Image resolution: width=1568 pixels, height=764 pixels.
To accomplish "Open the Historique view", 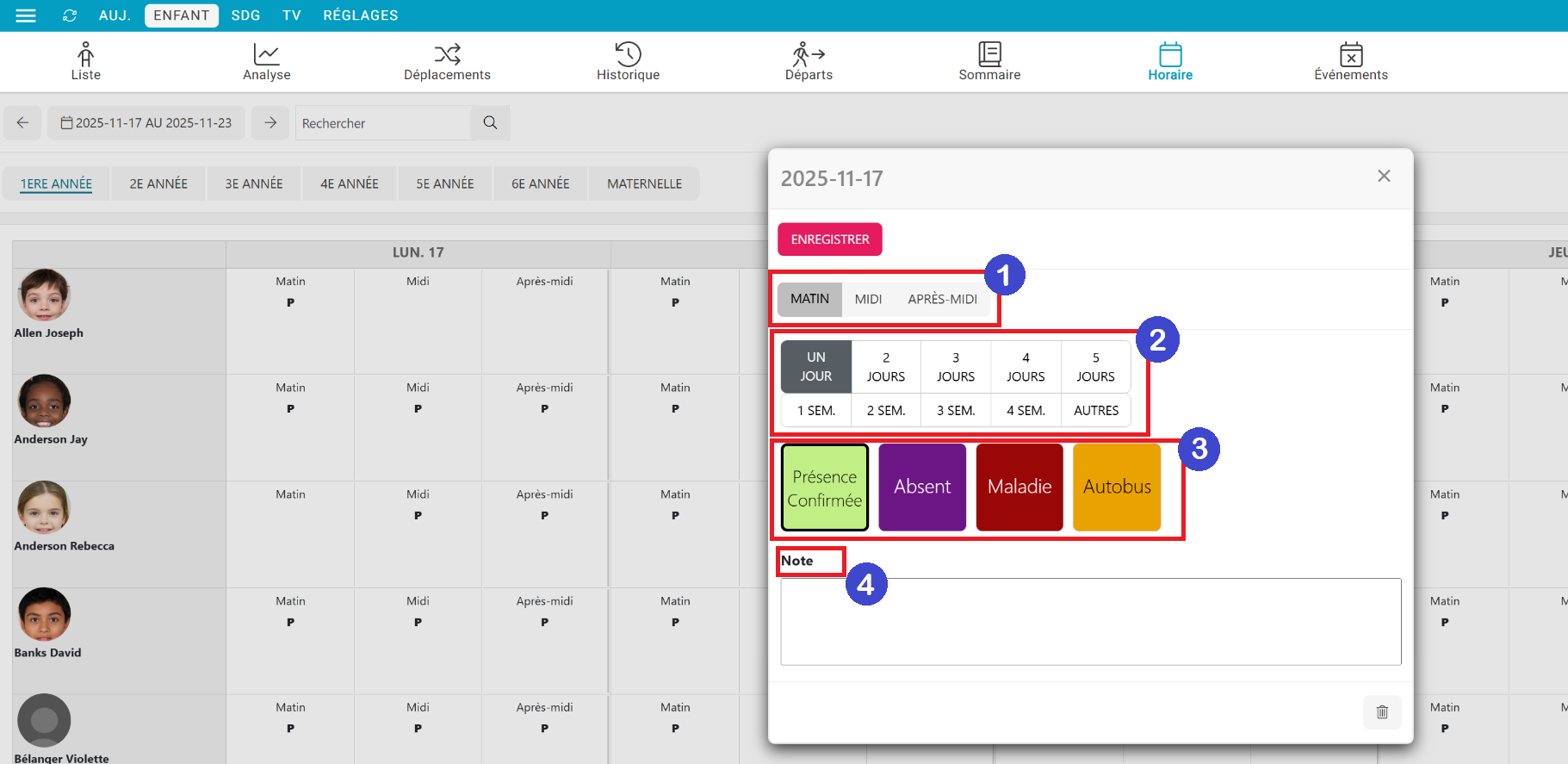I will tap(628, 62).
